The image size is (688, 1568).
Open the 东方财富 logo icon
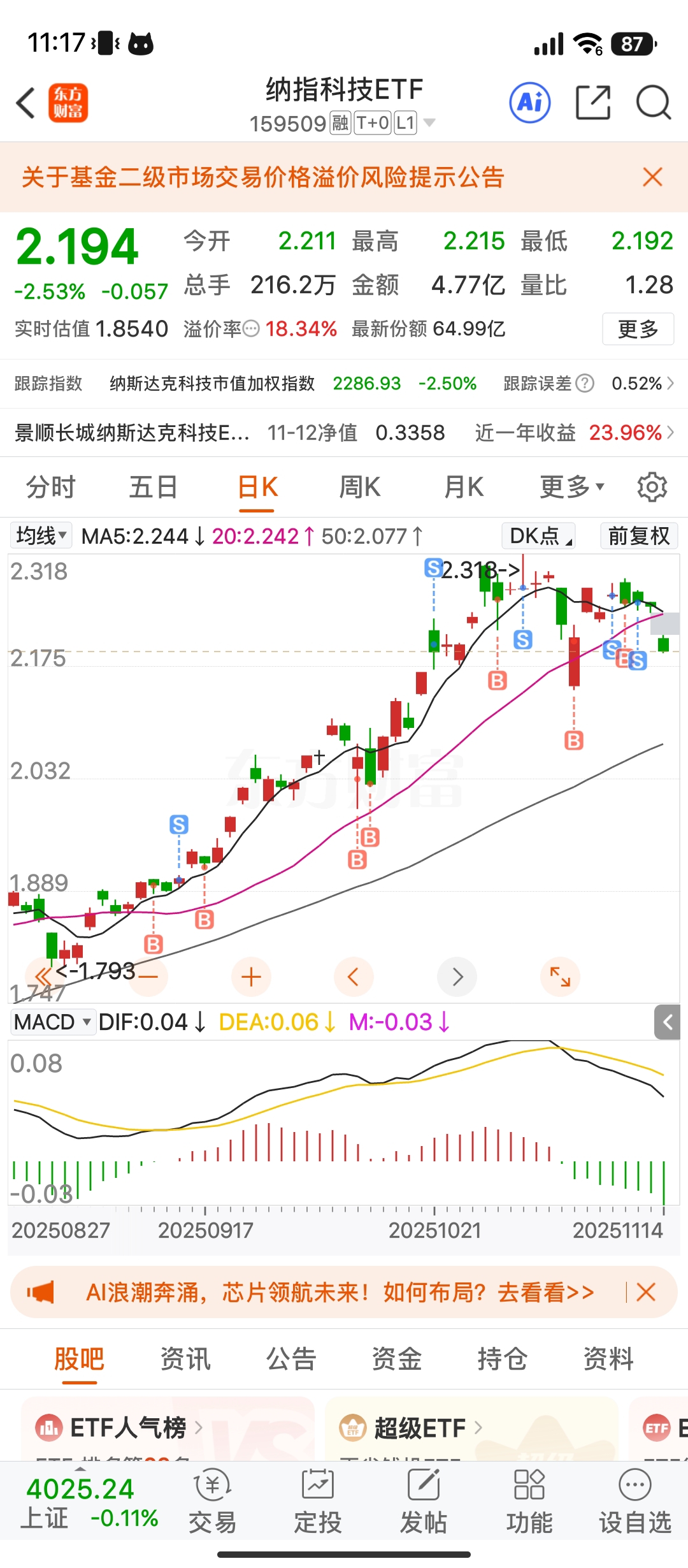(x=68, y=103)
